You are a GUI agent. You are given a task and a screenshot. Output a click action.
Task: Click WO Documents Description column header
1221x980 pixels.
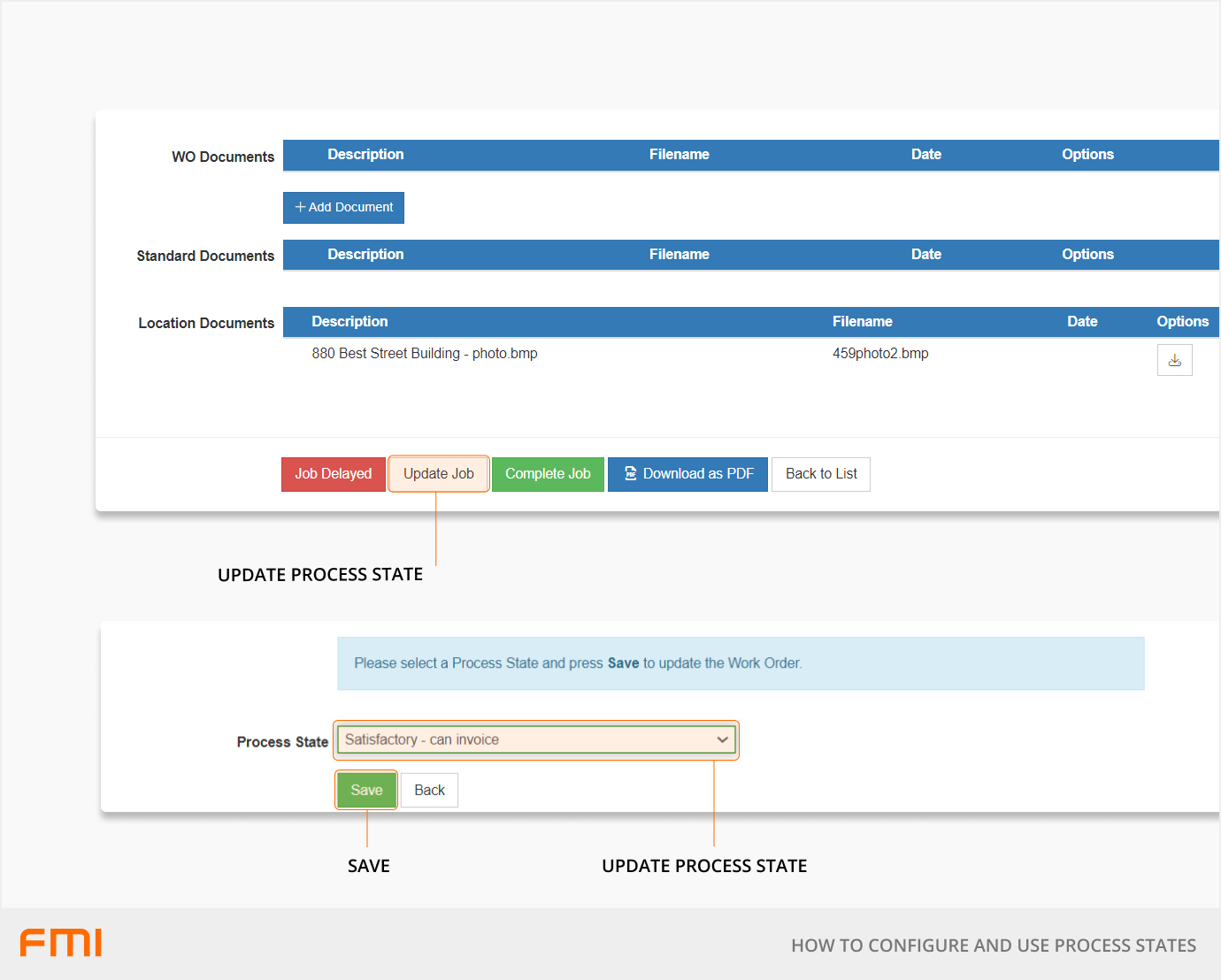(x=365, y=155)
